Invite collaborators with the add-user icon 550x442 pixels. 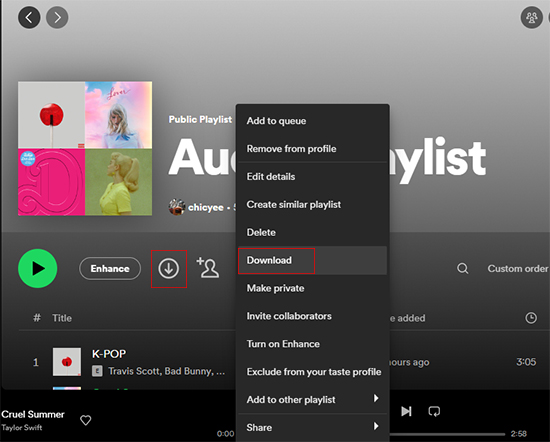pos(208,268)
